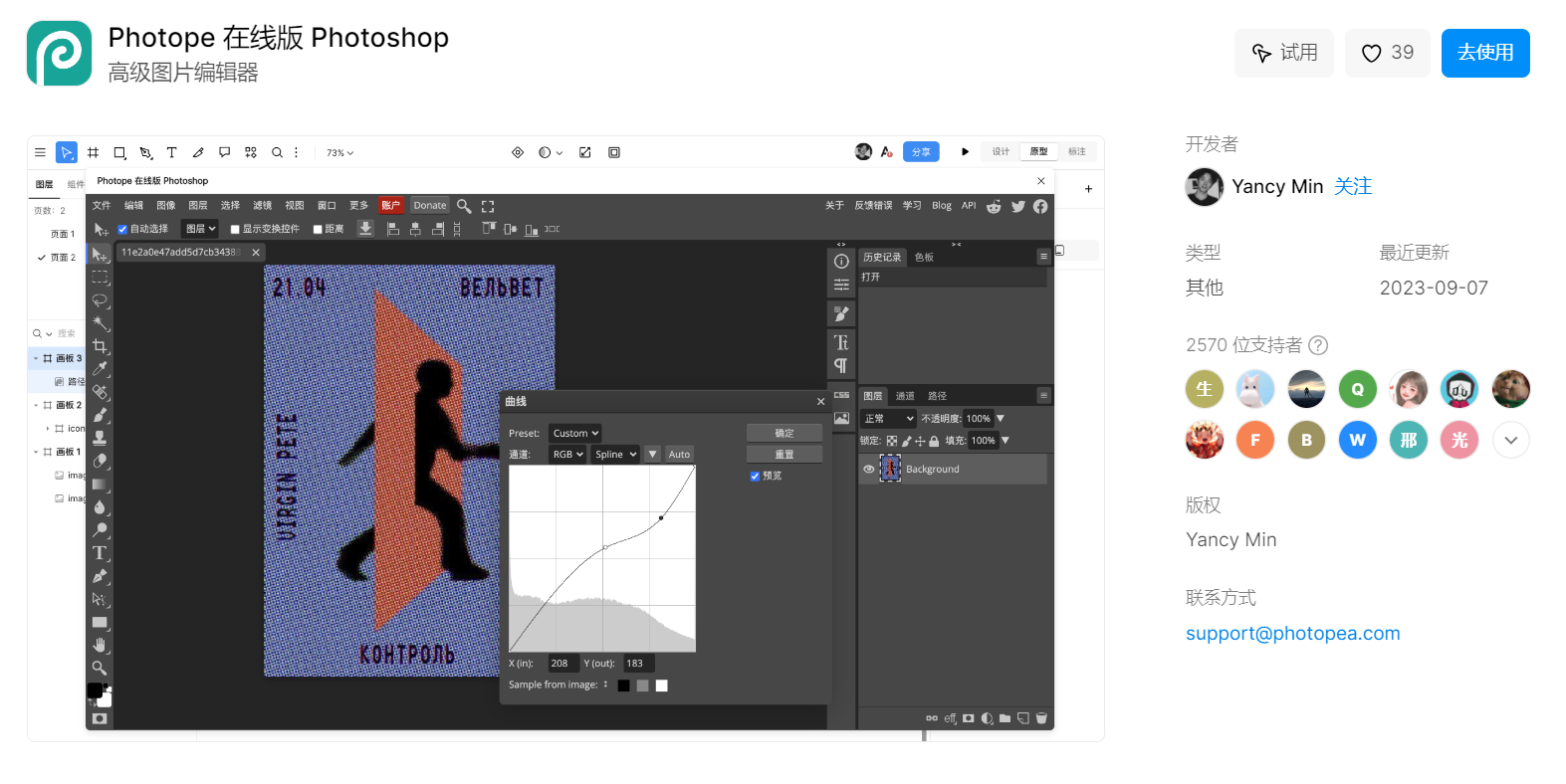Open the Reddit icon link
This screenshot has height=784, width=1566.
click(994, 206)
